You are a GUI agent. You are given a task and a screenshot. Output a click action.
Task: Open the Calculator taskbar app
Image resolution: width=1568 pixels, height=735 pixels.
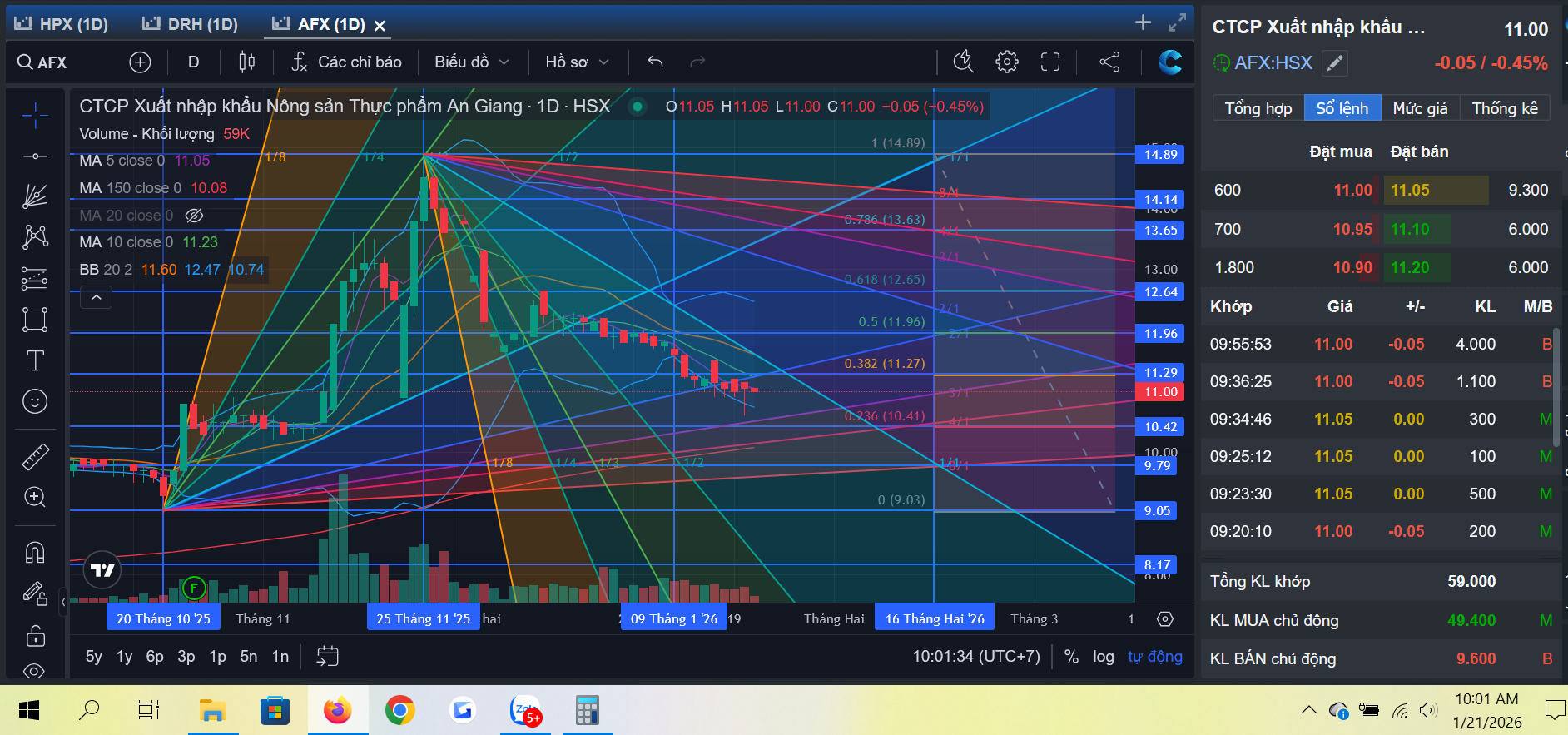pos(587,710)
